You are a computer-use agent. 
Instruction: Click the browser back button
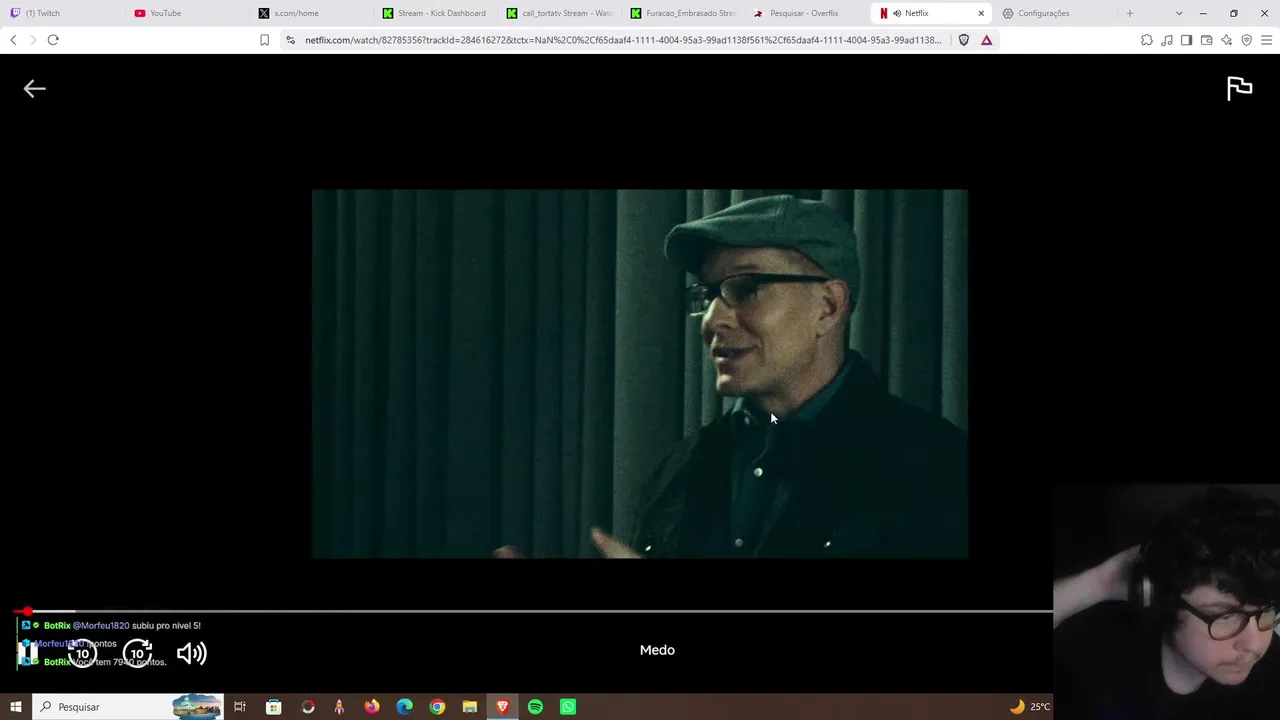13,40
